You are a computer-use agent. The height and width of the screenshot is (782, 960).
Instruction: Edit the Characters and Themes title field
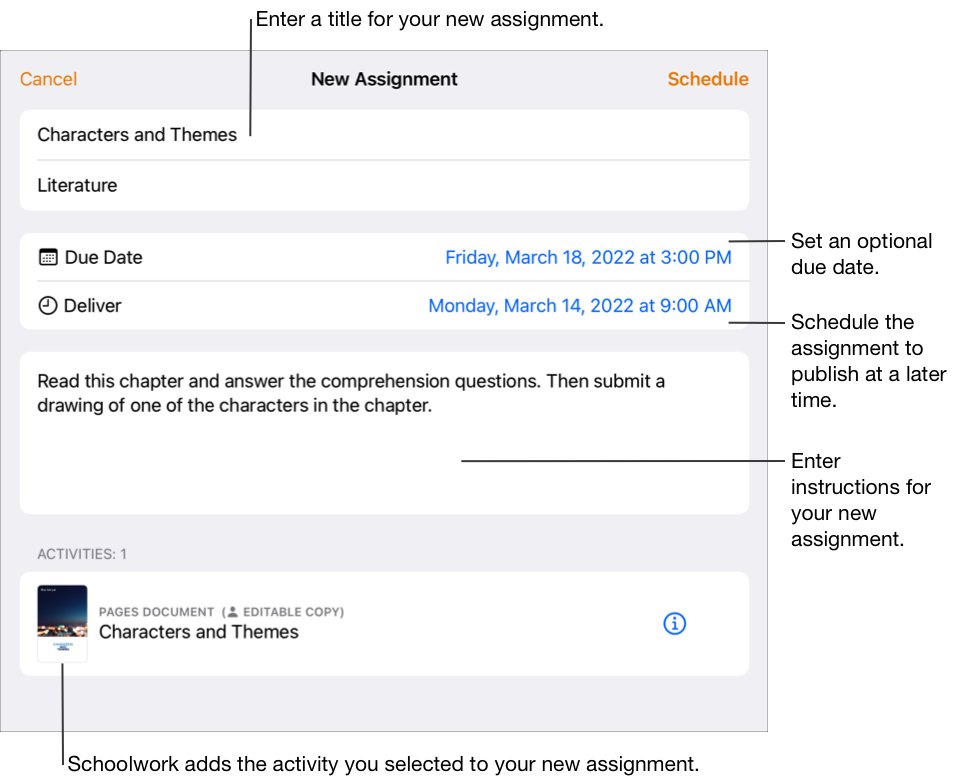pyautogui.click(x=137, y=135)
